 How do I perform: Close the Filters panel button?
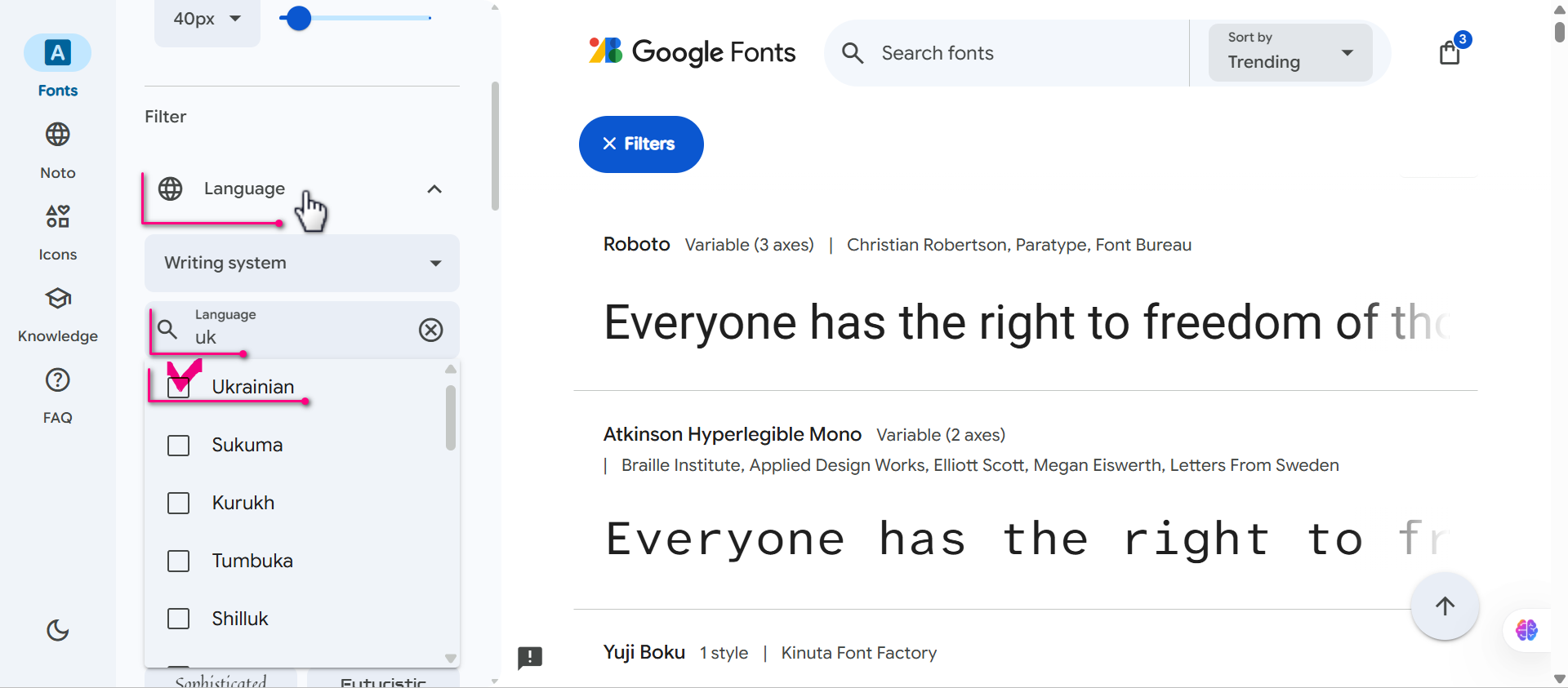(641, 144)
